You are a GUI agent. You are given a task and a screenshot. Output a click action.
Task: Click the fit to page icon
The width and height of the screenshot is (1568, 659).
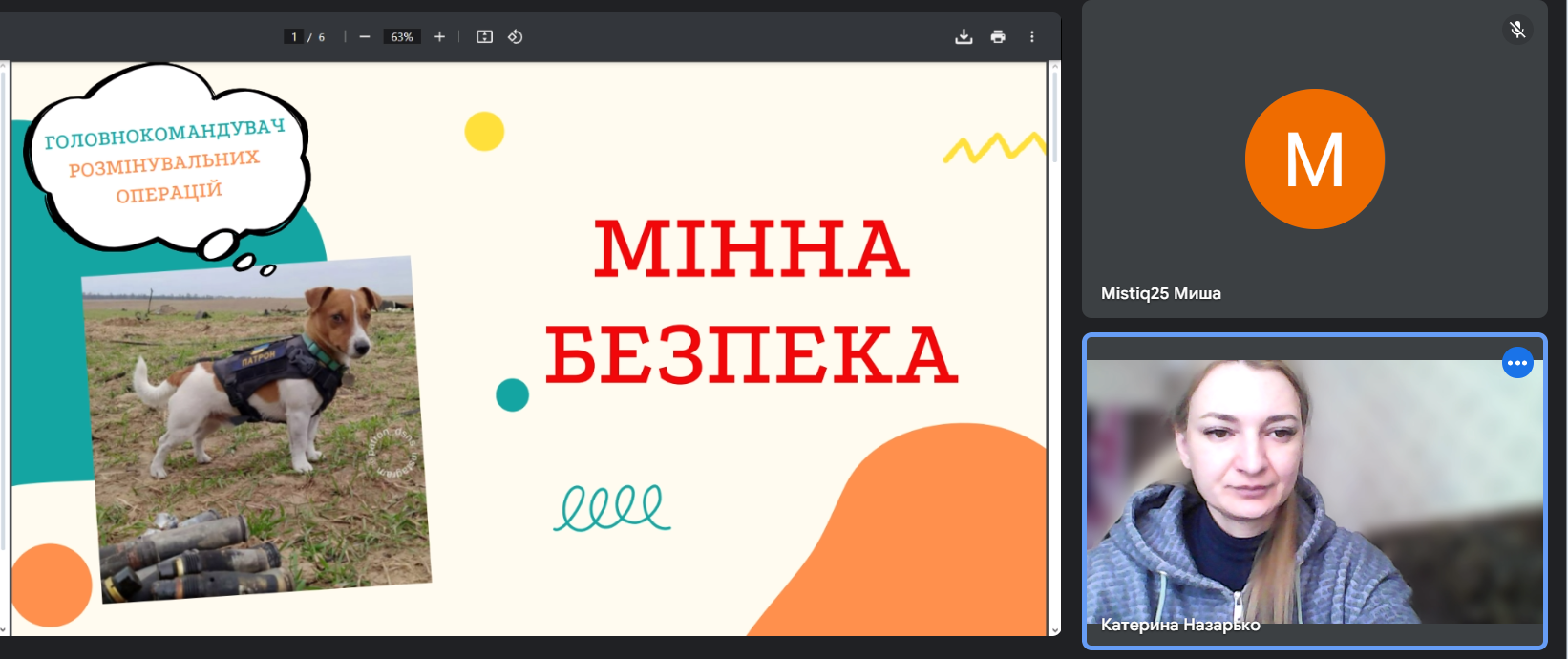(484, 36)
